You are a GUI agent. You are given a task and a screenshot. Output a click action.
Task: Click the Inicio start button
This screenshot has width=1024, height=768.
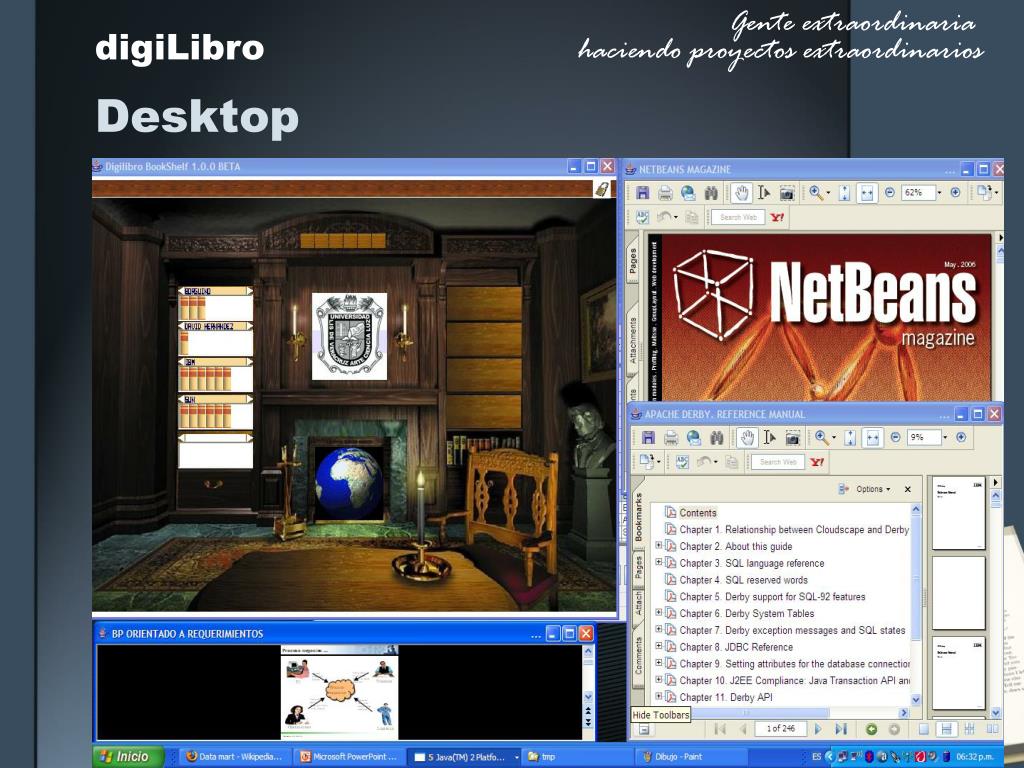(129, 756)
